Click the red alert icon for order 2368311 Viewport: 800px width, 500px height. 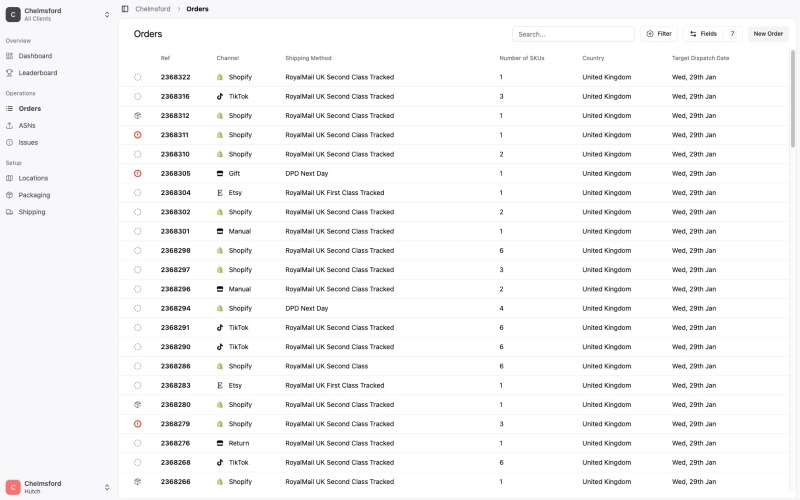(138, 135)
